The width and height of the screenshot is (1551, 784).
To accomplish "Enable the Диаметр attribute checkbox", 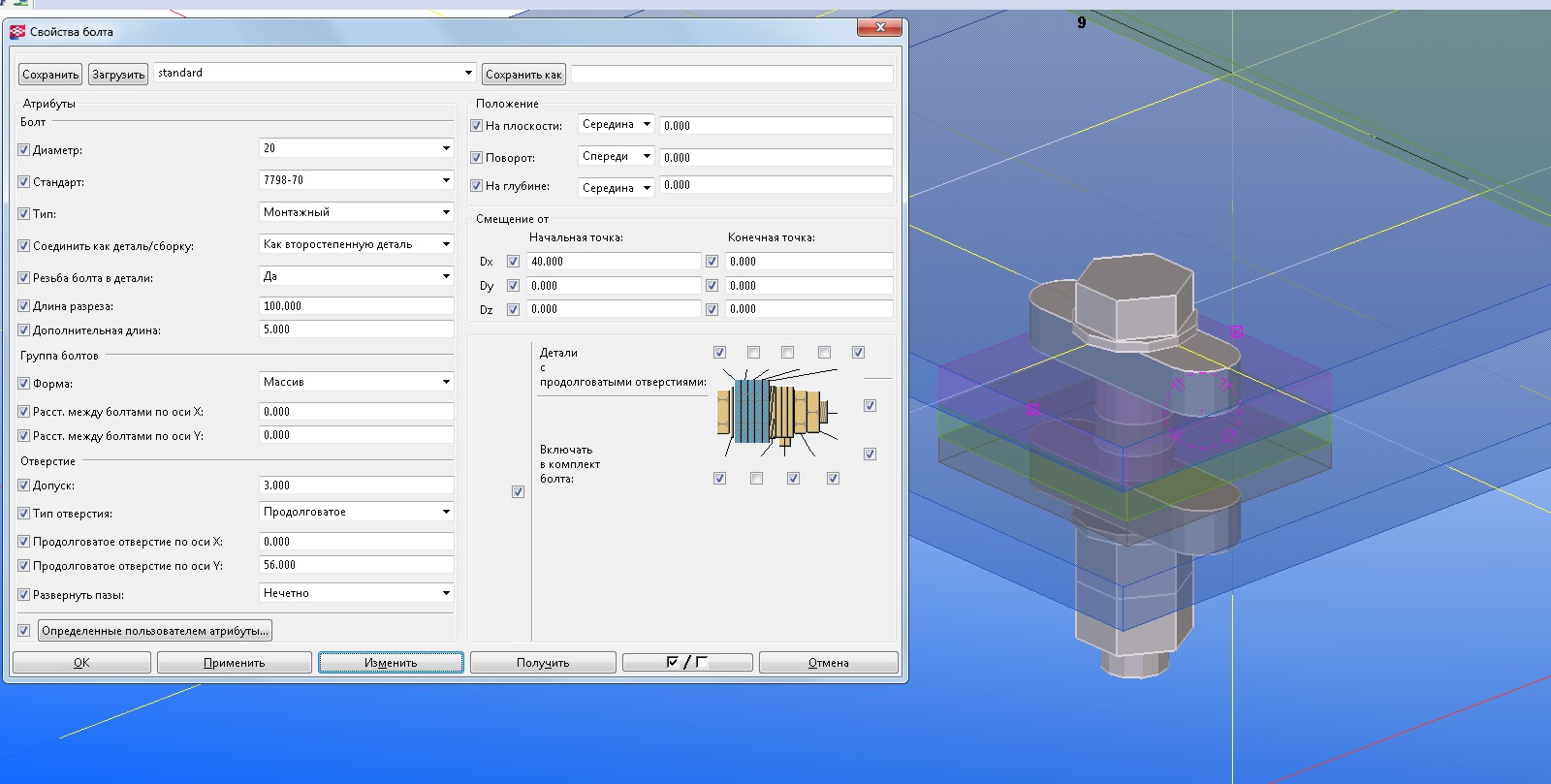I will click(24, 150).
